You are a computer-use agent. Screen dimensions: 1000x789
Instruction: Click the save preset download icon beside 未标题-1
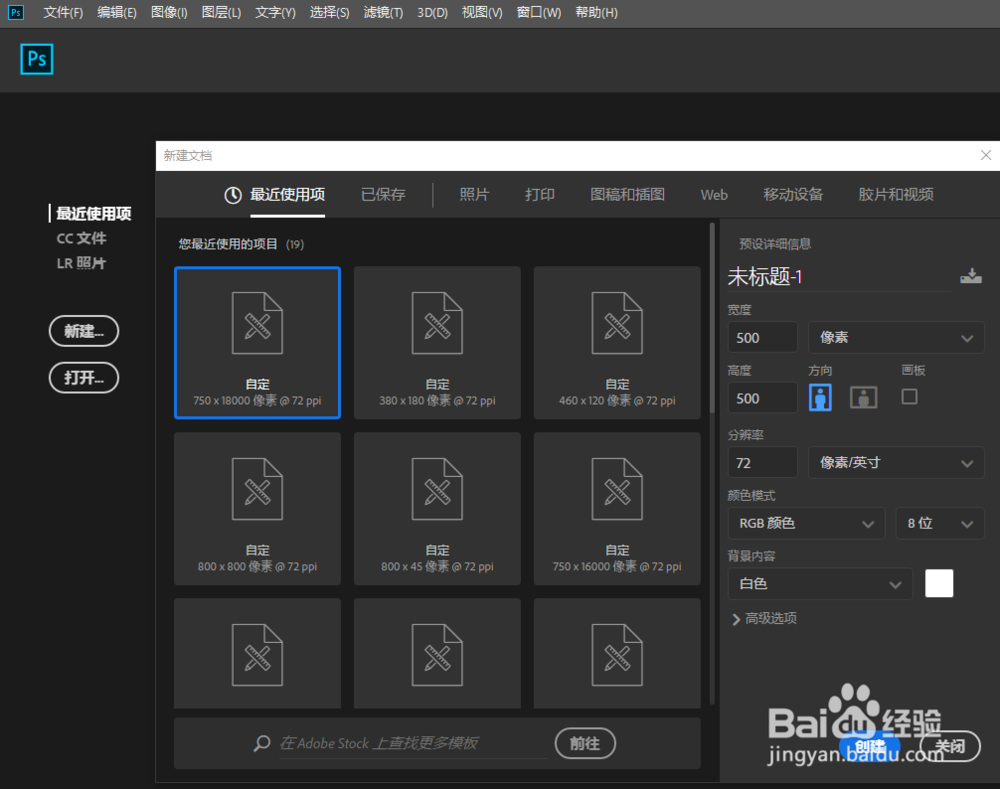[x=971, y=276]
